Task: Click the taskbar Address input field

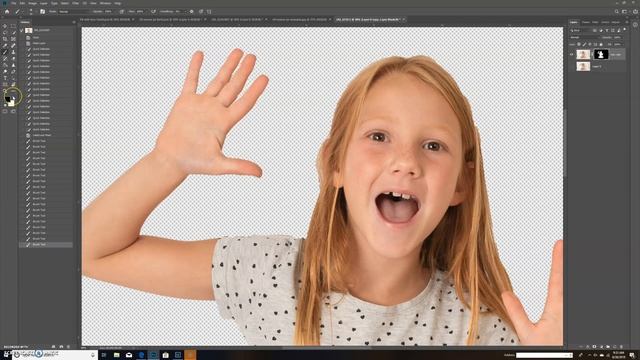Action: tap(543, 355)
